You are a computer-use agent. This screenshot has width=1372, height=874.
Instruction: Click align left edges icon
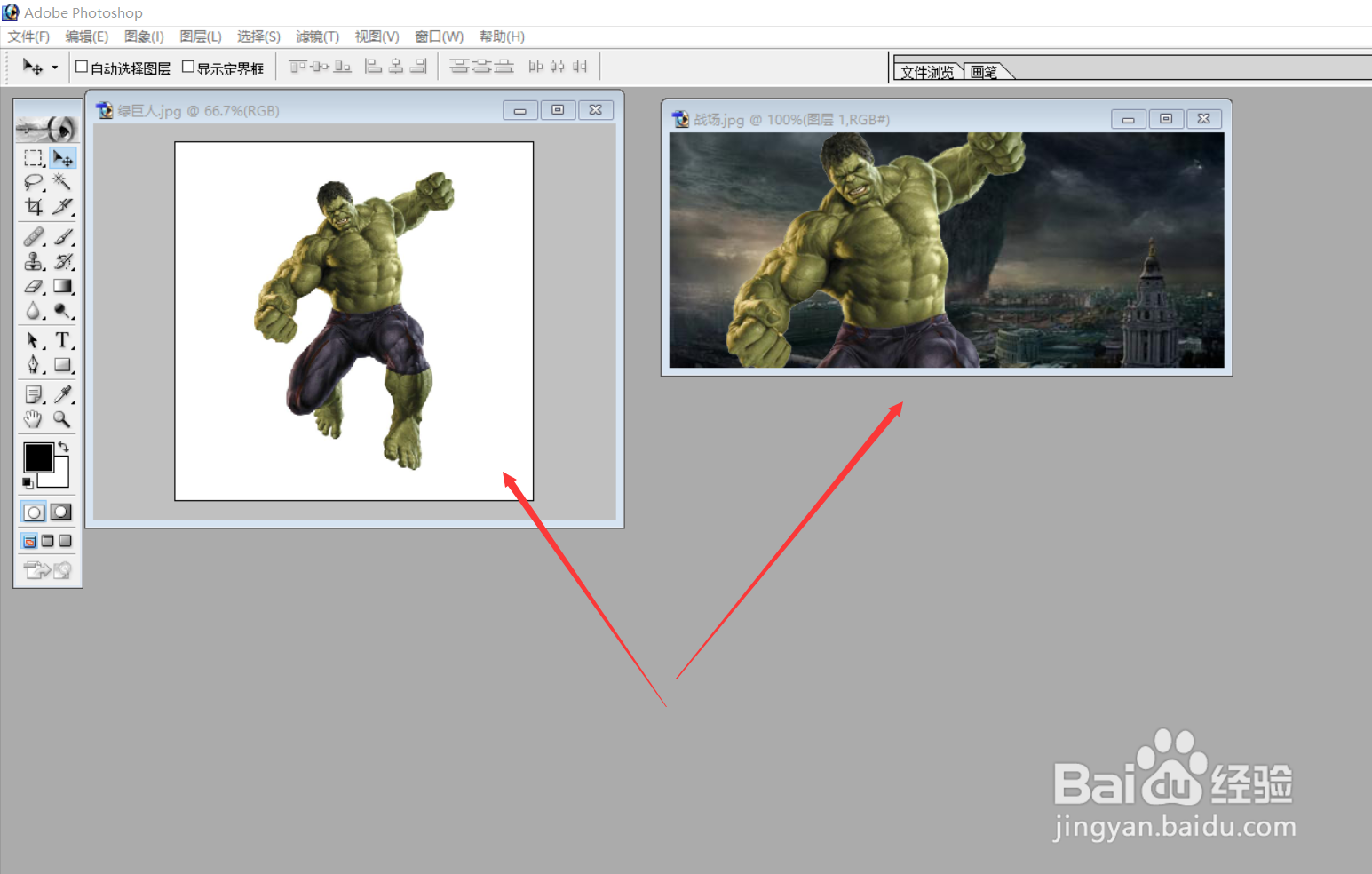click(x=374, y=67)
